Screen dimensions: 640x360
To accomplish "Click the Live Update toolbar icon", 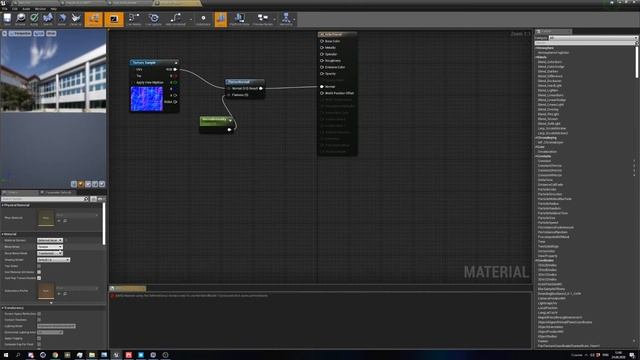I will point(153,19).
